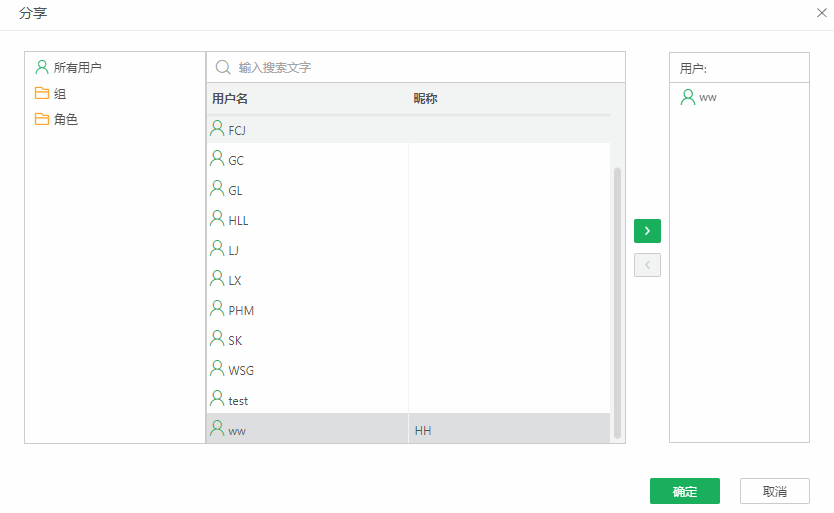834x513 pixels.
Task: Add selected user with green arrow button
Action: pyautogui.click(x=647, y=231)
